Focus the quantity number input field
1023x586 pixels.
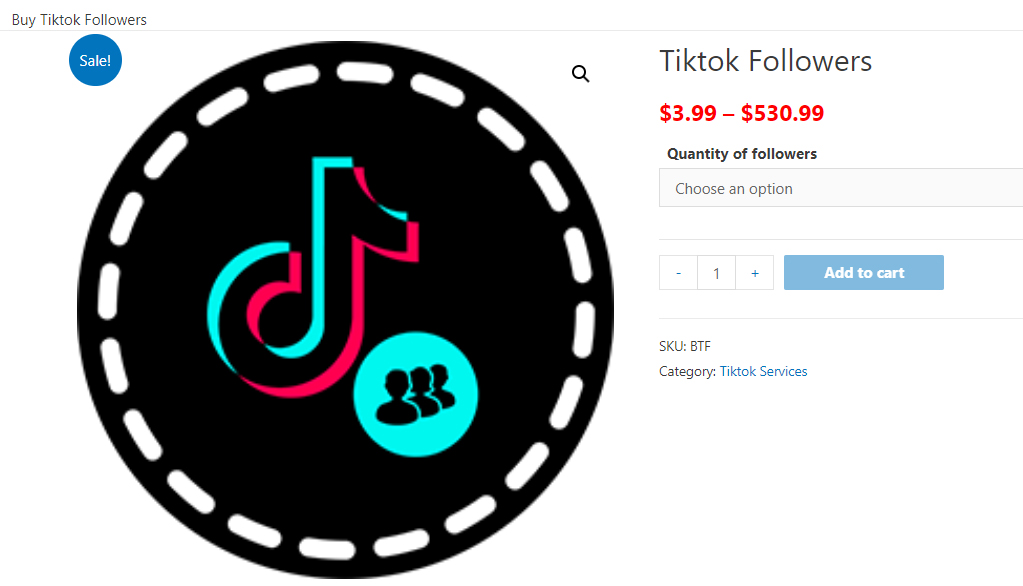tap(716, 273)
